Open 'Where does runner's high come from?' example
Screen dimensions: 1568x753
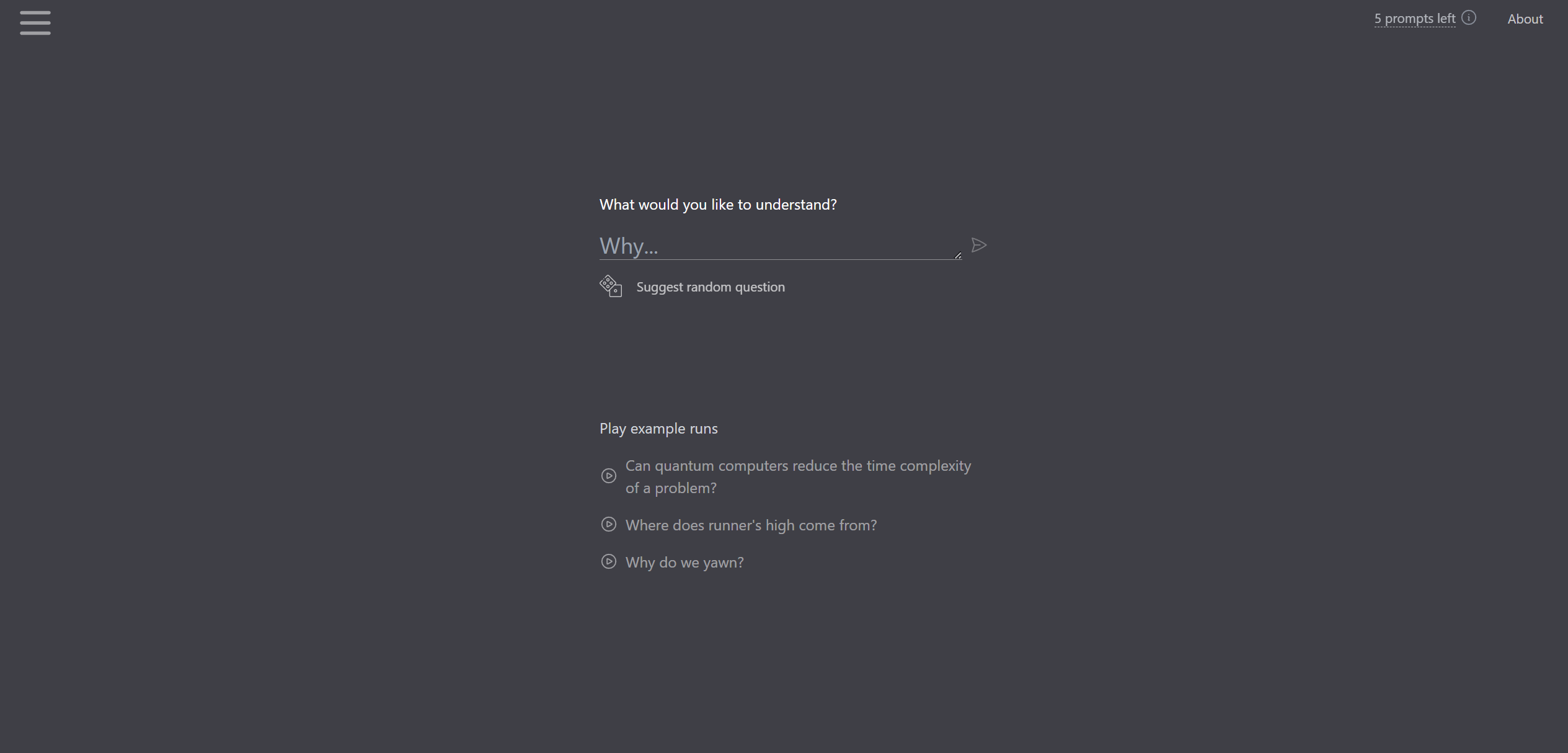(x=751, y=525)
